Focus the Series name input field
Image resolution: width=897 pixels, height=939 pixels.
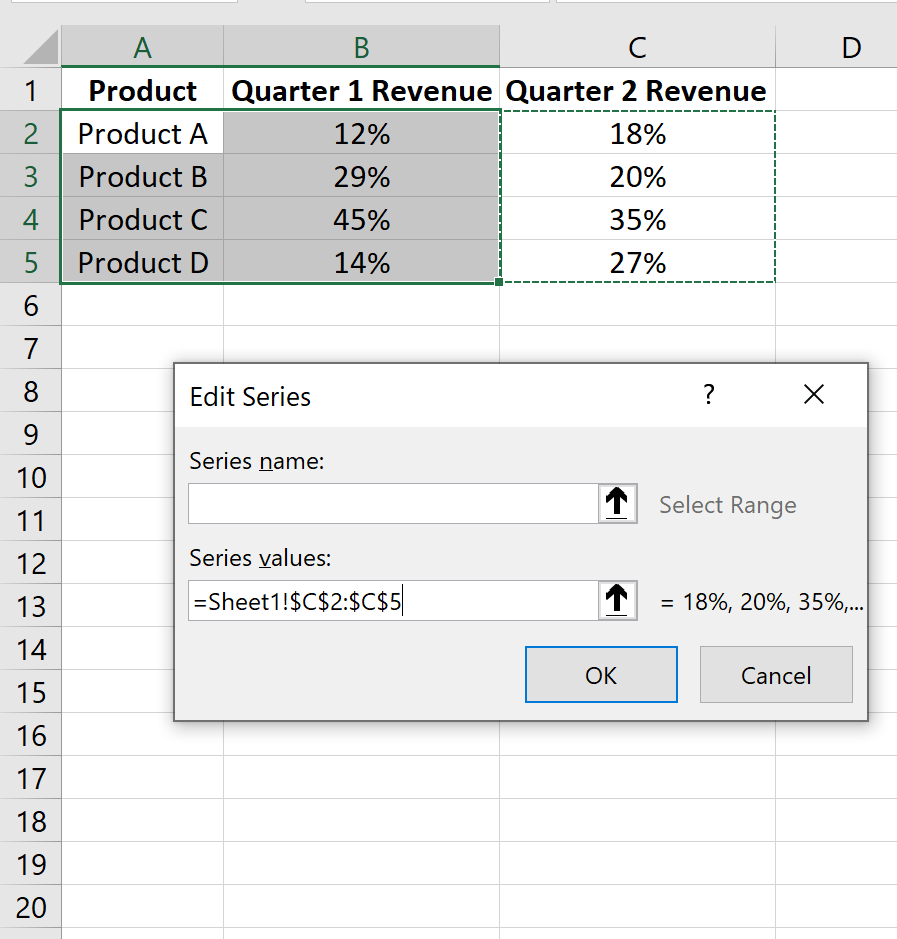[x=393, y=504]
